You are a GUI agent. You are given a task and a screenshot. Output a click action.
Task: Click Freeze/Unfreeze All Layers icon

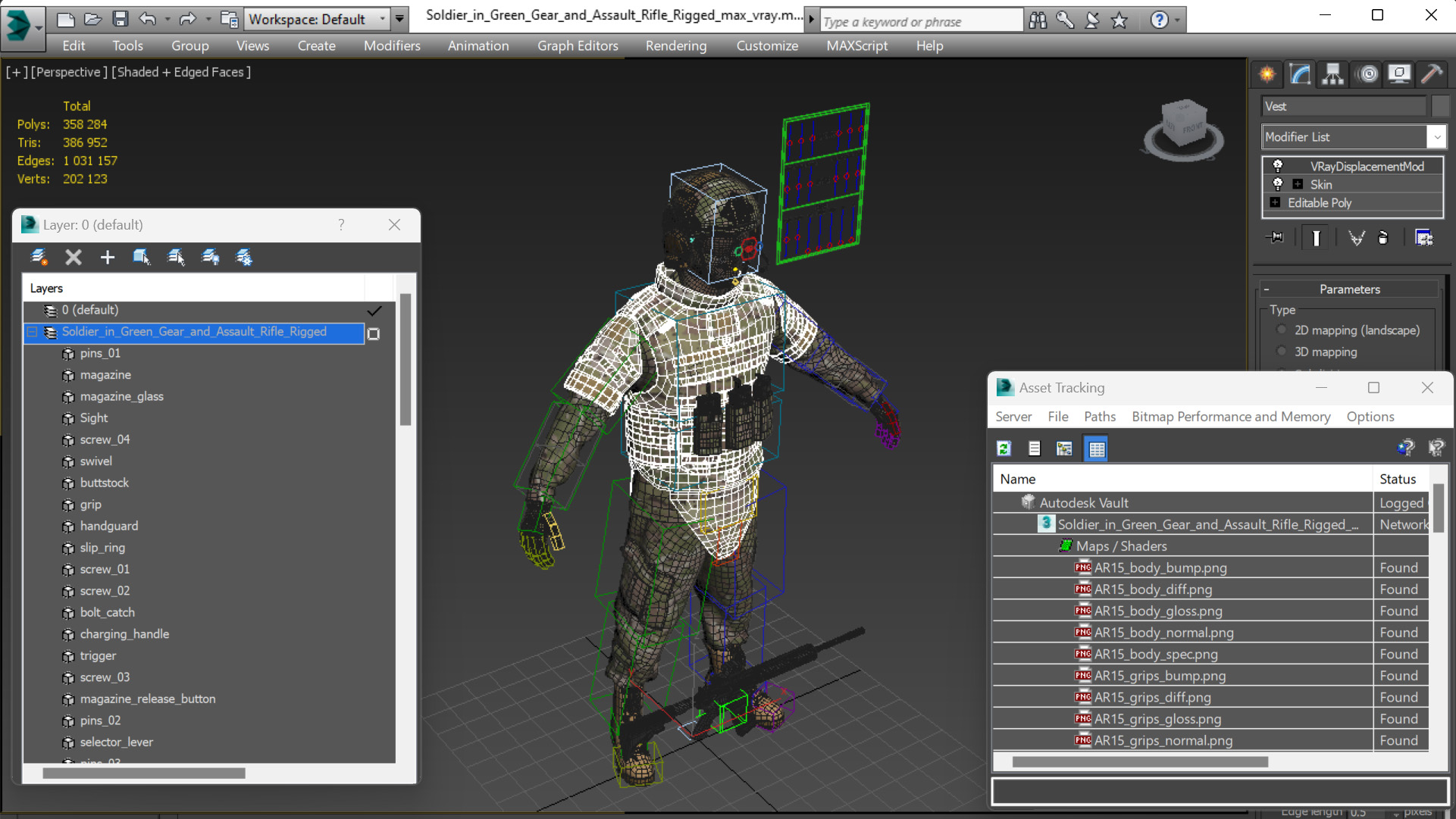(x=244, y=258)
